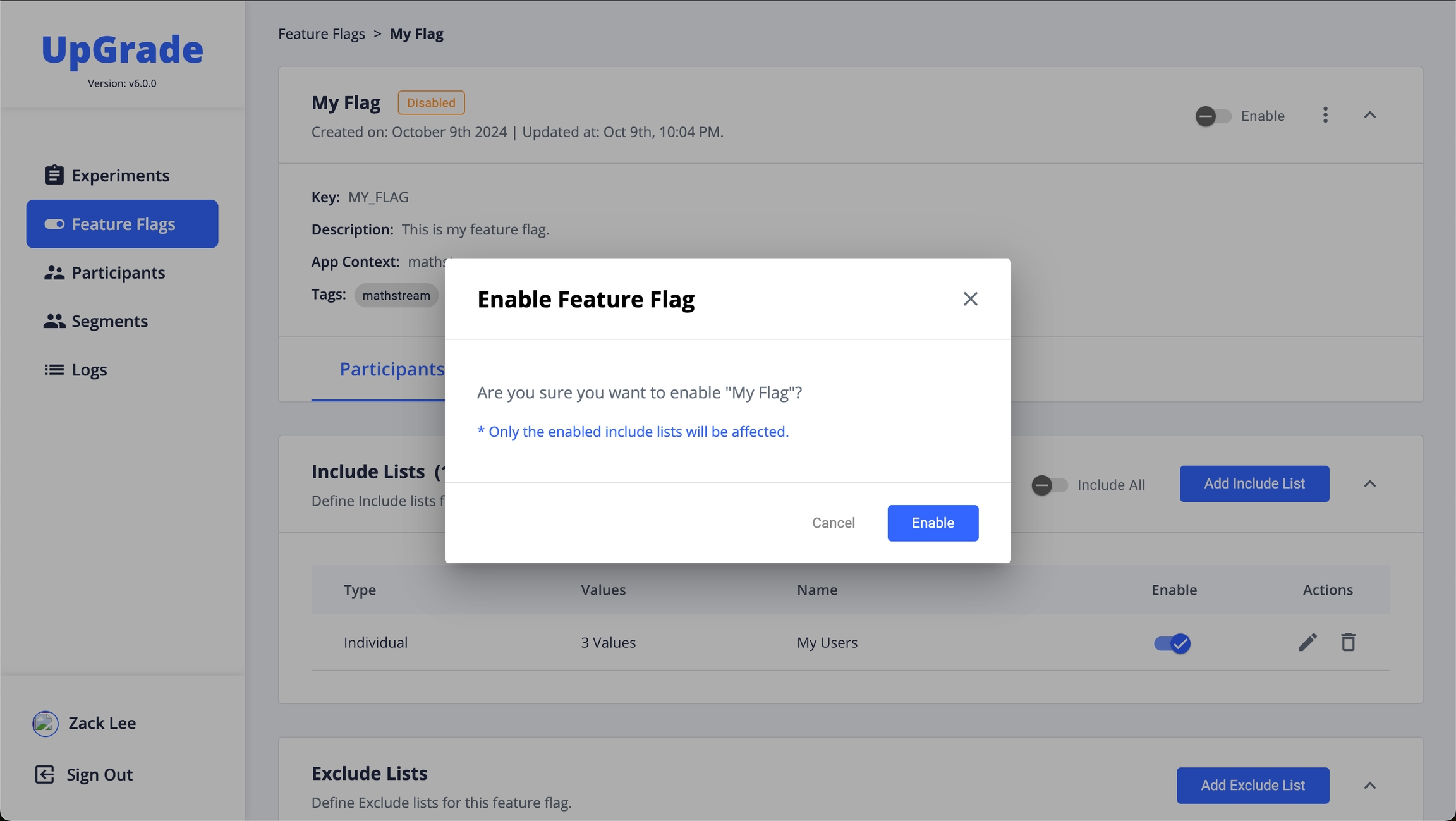Click the Feature Flags breadcrumb link

click(322, 34)
